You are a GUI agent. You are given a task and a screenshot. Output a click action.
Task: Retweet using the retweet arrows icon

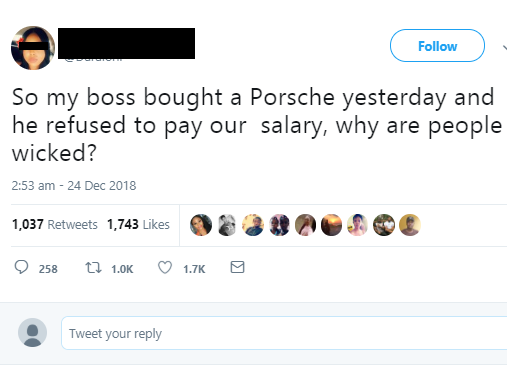point(93,268)
